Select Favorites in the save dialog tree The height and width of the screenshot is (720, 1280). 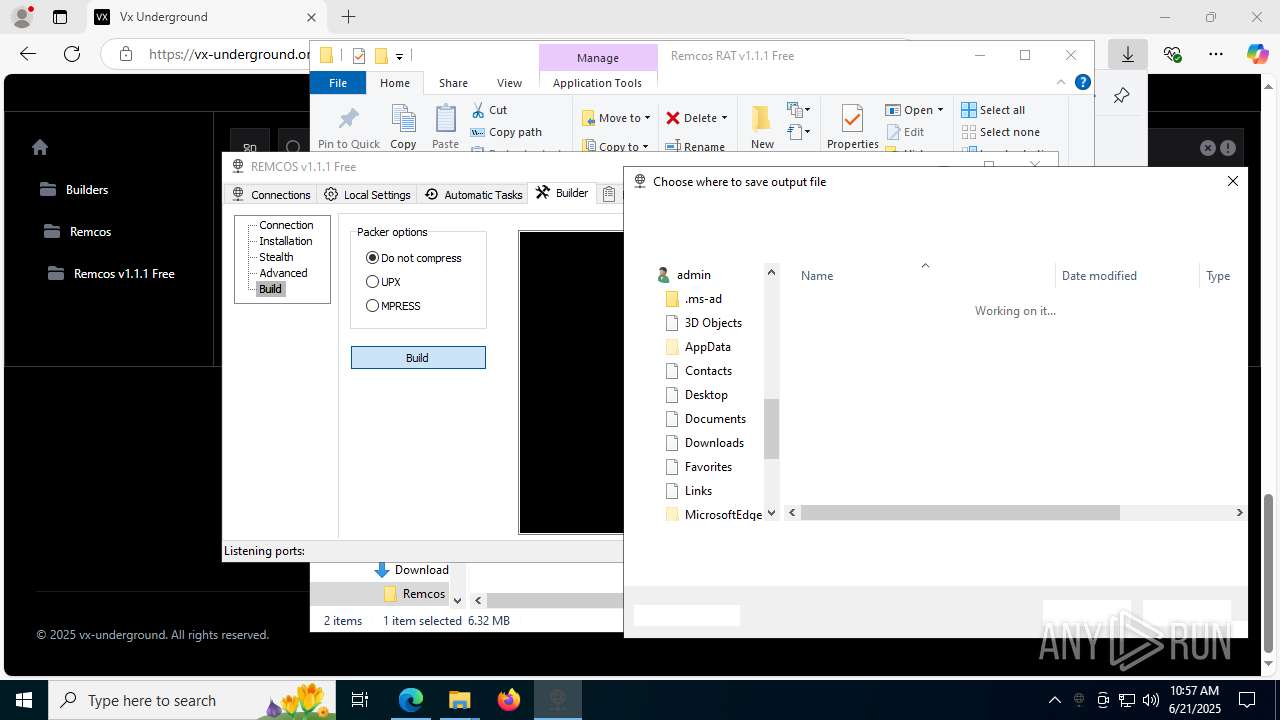coord(698,467)
